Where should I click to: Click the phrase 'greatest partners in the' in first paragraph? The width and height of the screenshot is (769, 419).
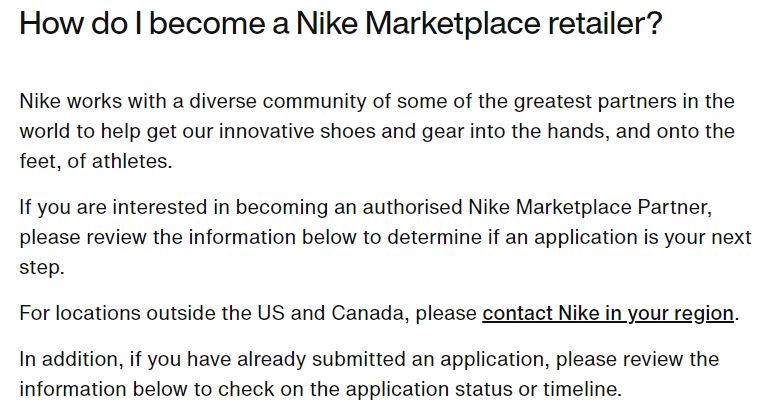[624, 102]
